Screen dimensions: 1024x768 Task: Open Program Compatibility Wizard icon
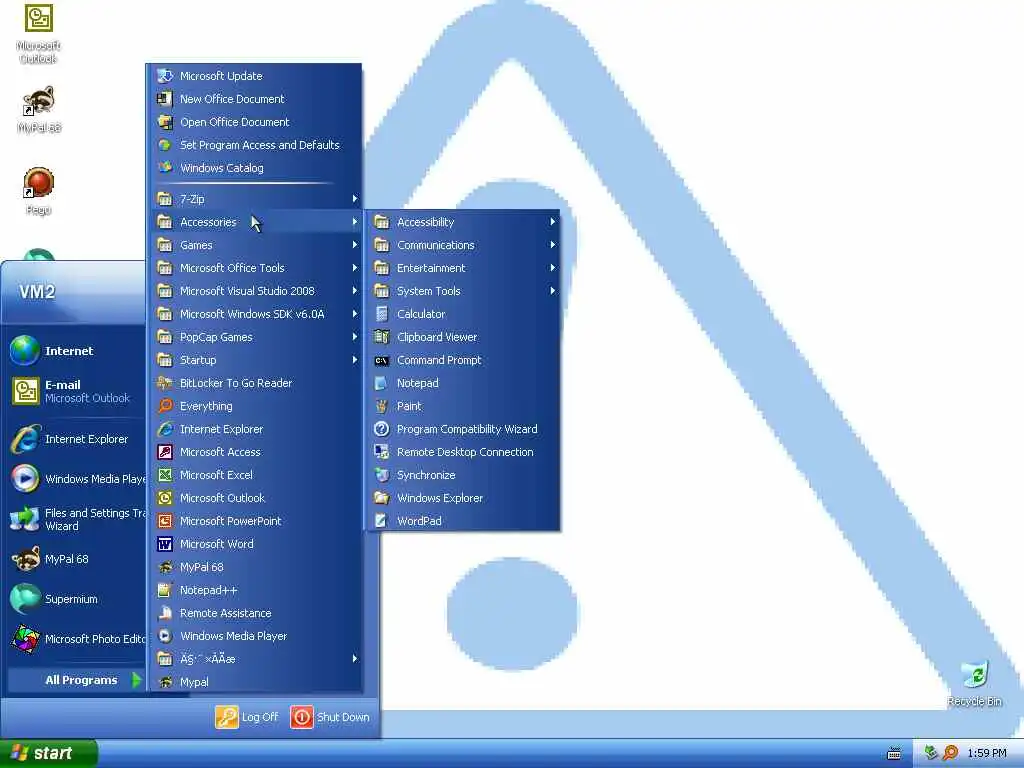[x=382, y=429]
